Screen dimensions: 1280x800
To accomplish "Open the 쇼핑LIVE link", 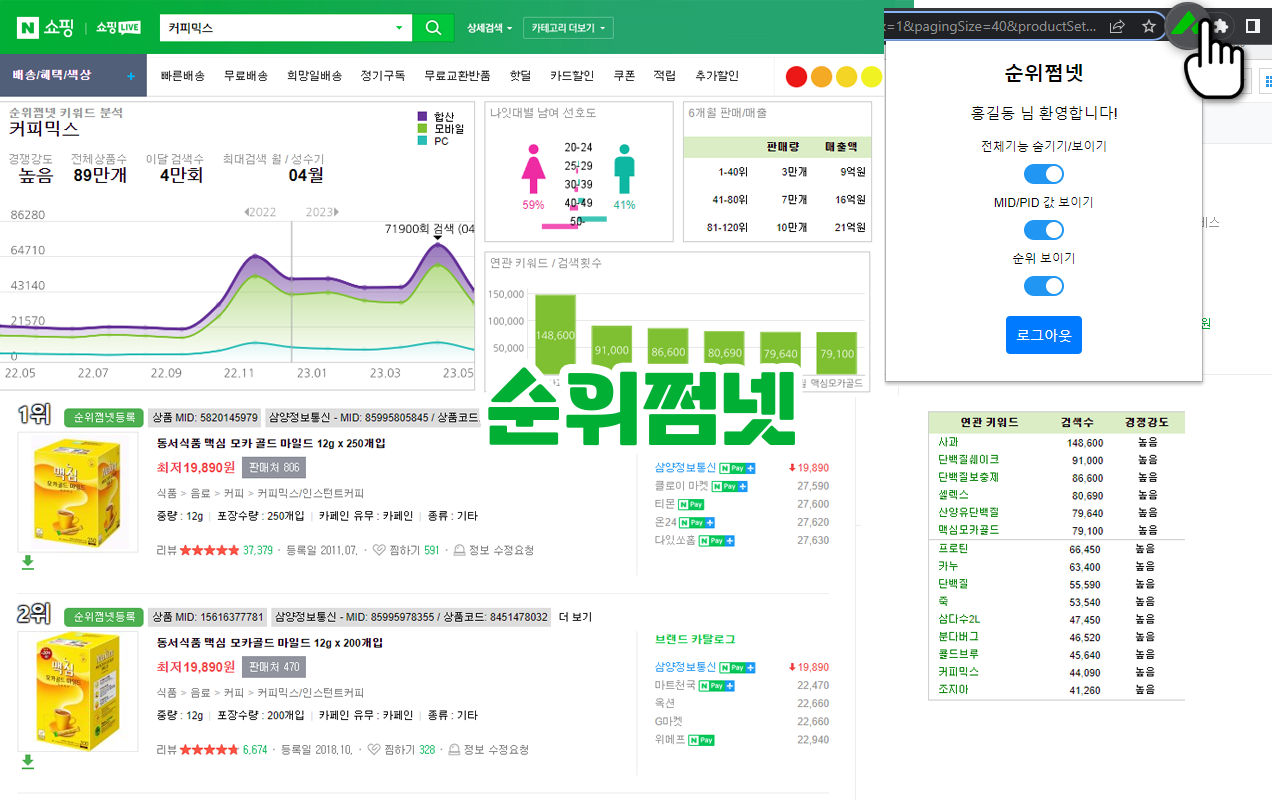I will pos(118,28).
